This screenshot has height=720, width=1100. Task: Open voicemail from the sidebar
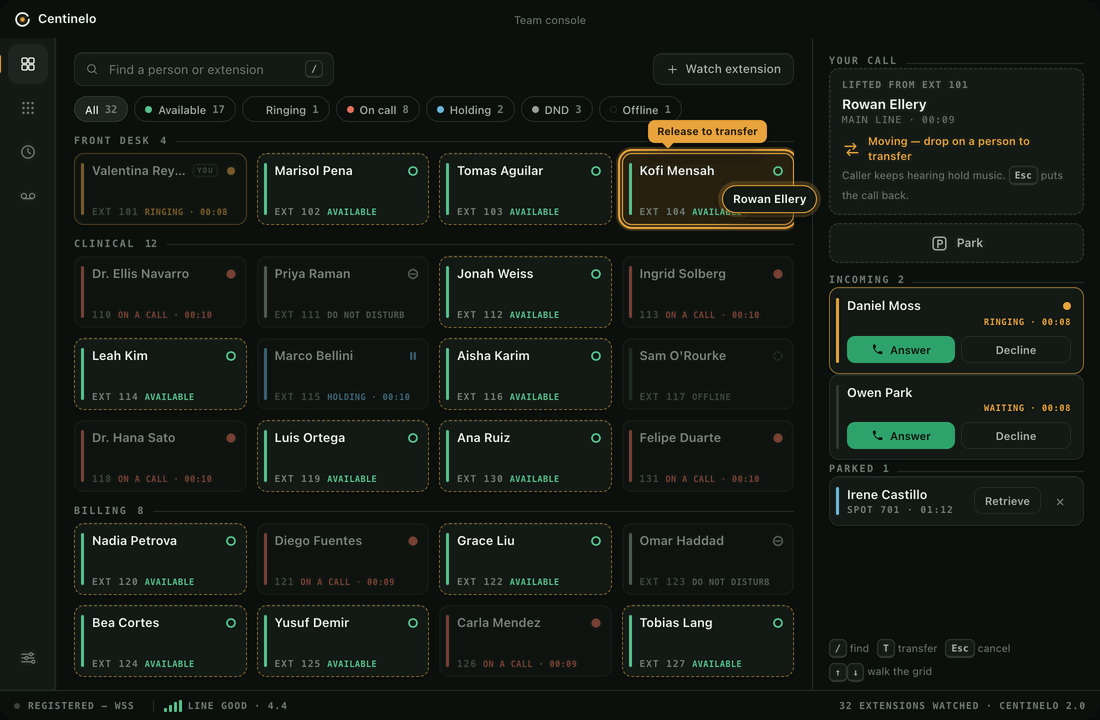[x=28, y=196]
